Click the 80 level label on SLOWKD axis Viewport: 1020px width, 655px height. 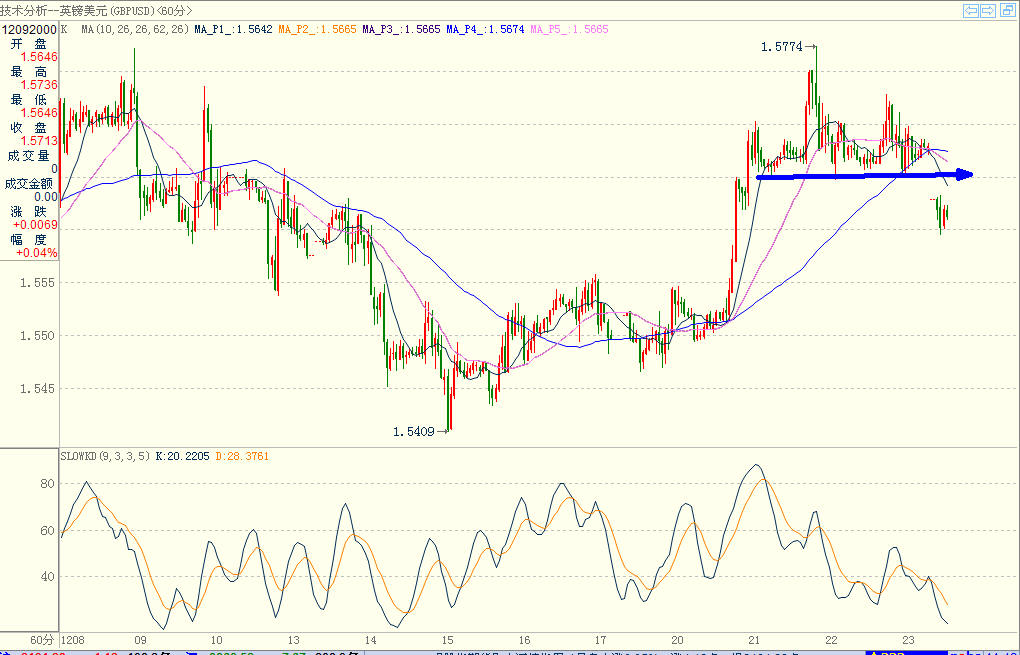47,484
